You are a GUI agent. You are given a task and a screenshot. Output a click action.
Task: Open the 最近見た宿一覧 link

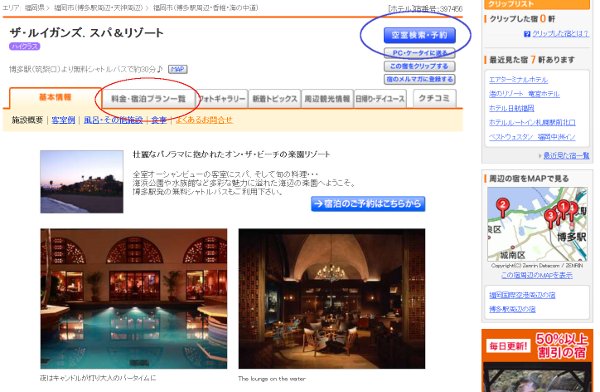(566, 155)
